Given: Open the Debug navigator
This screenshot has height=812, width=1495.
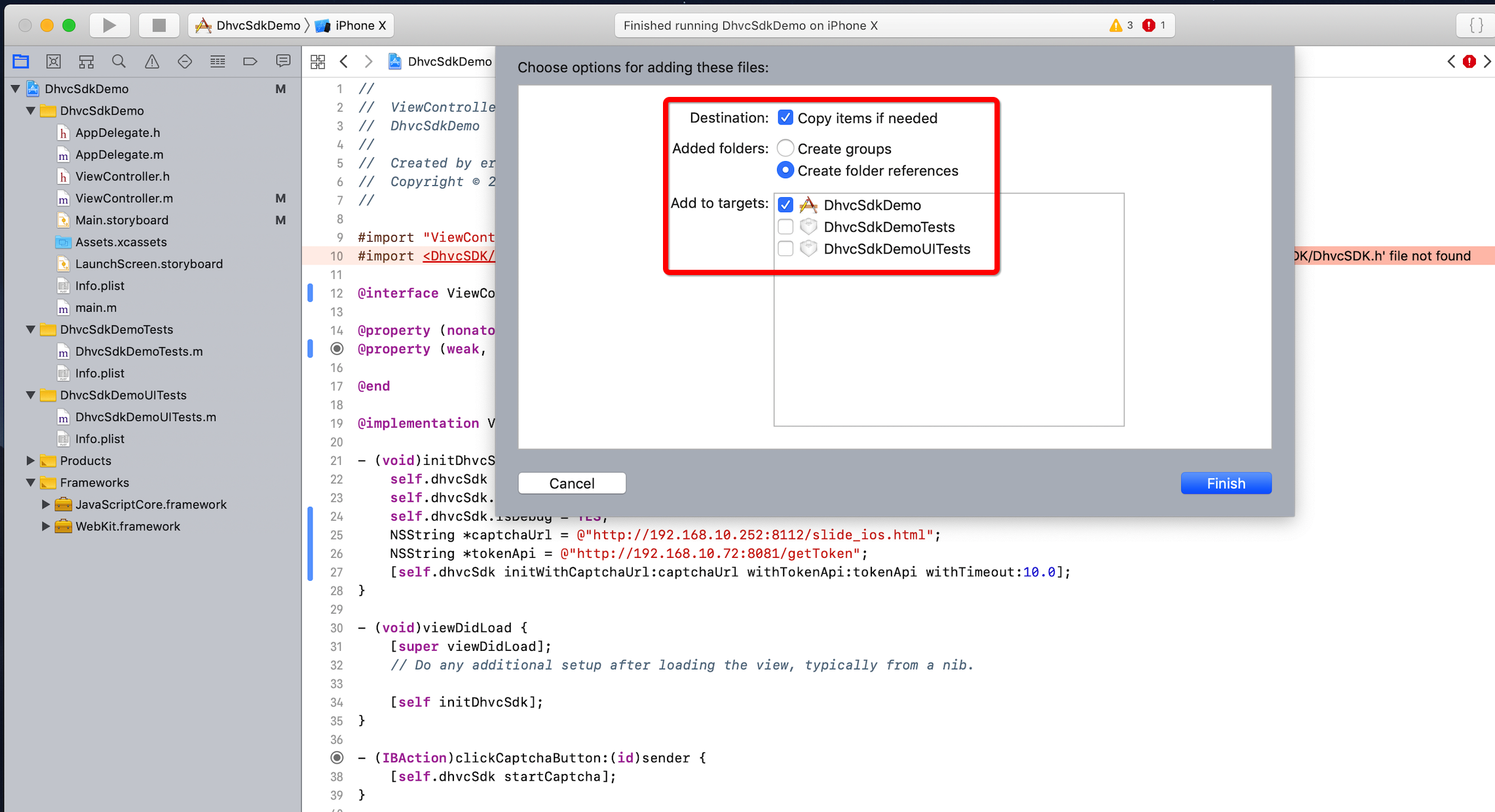Looking at the screenshot, I should coord(218,62).
